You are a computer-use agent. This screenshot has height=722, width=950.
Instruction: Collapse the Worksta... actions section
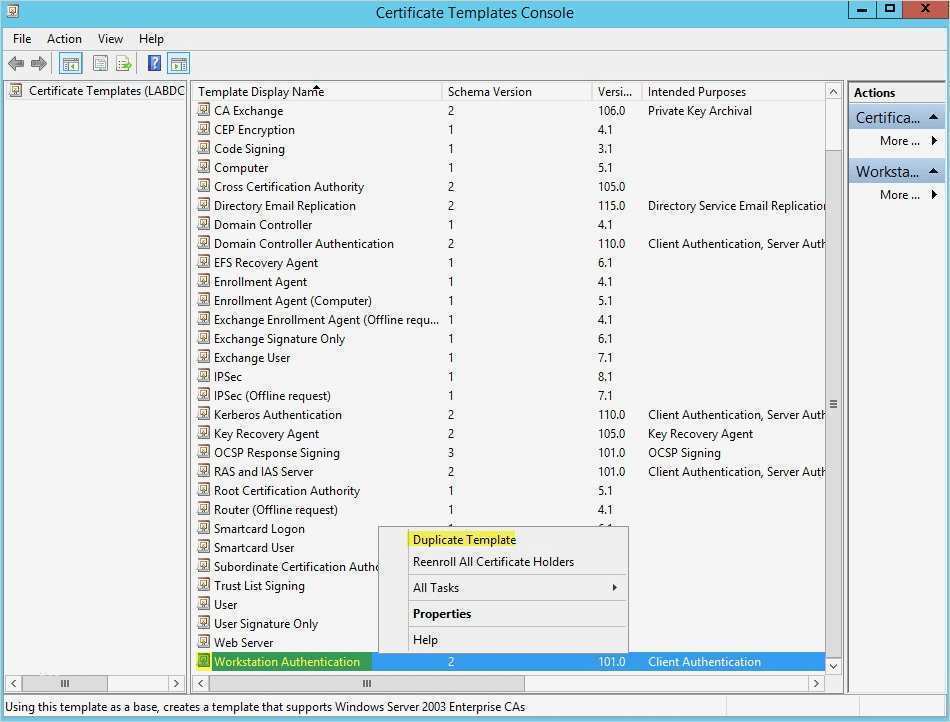[934, 171]
